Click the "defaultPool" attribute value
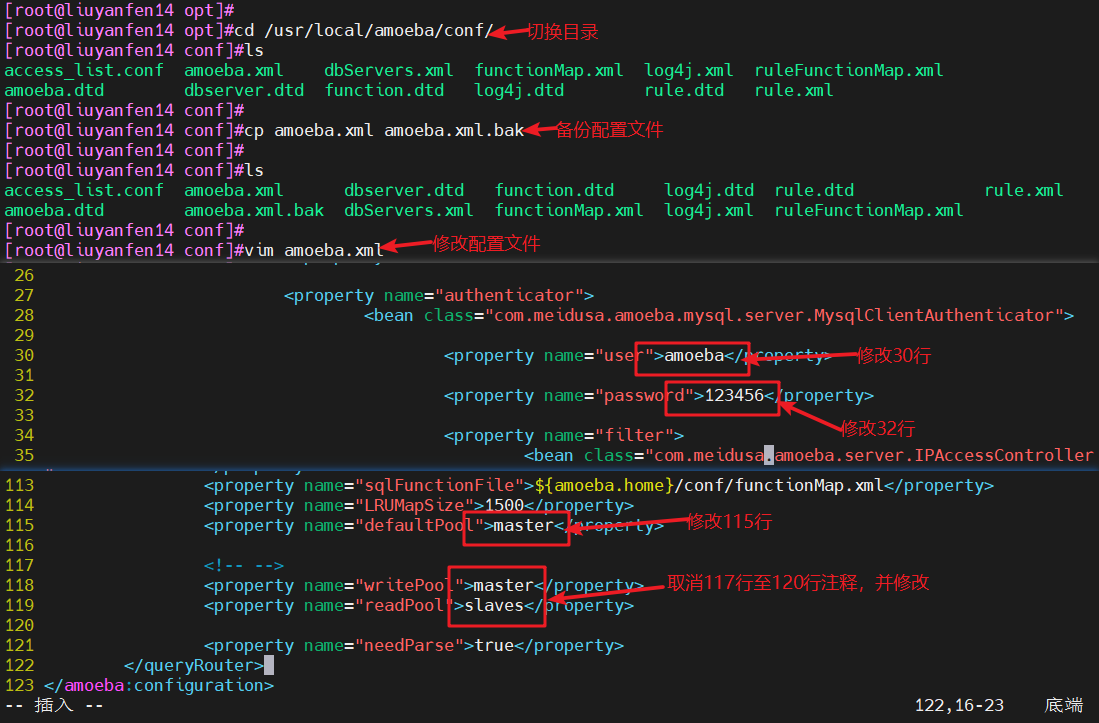Screen dimensions: 1099x723 click(x=419, y=525)
